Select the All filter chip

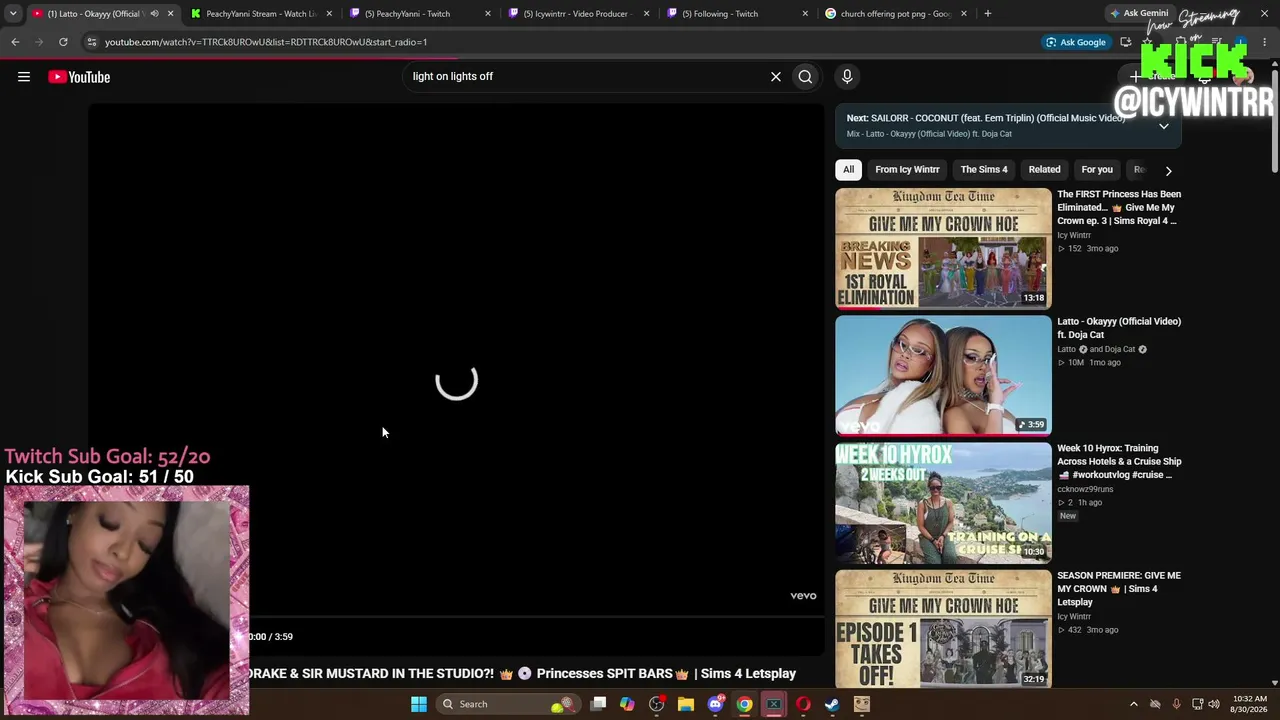[848, 169]
